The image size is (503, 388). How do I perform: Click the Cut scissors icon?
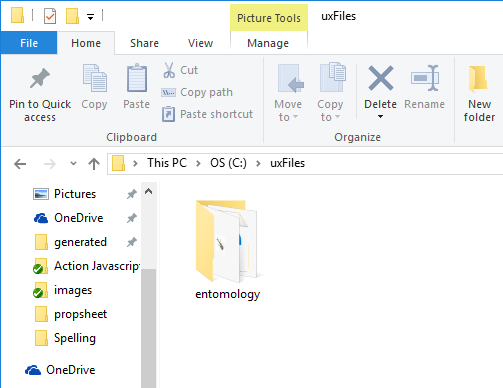tap(169, 70)
